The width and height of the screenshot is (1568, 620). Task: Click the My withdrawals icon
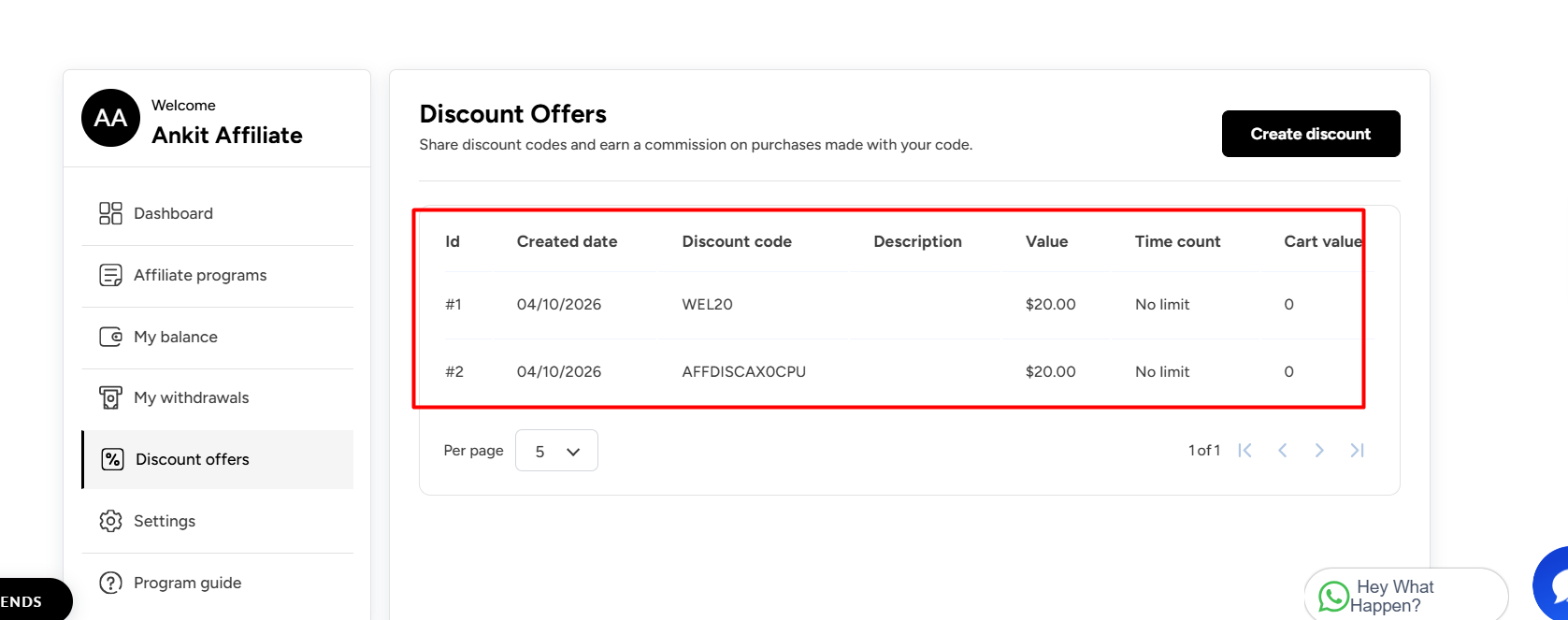[110, 397]
